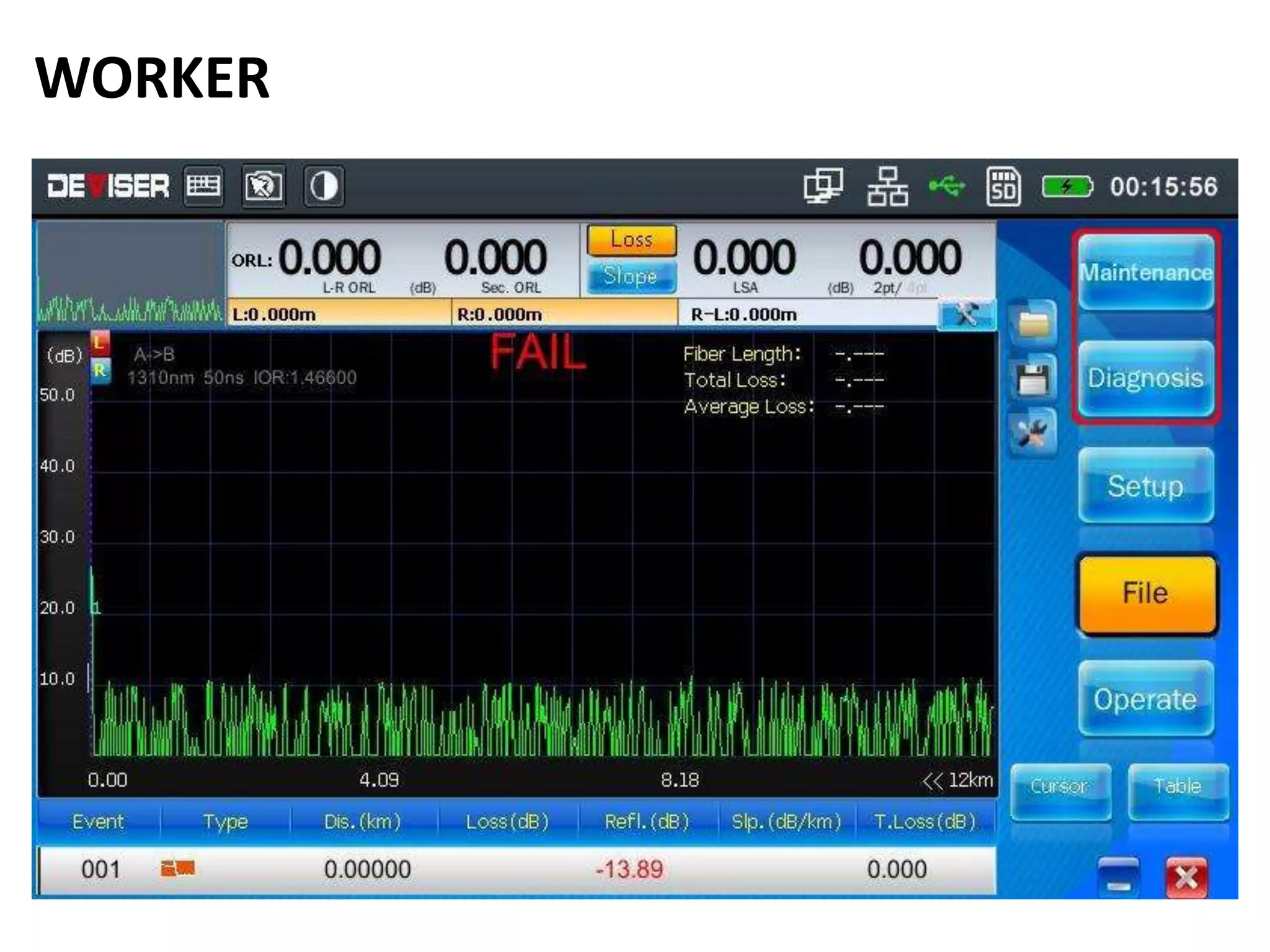This screenshot has width=1270, height=952.
Task: Click the floppy disk save icon
Action: (x=1032, y=378)
